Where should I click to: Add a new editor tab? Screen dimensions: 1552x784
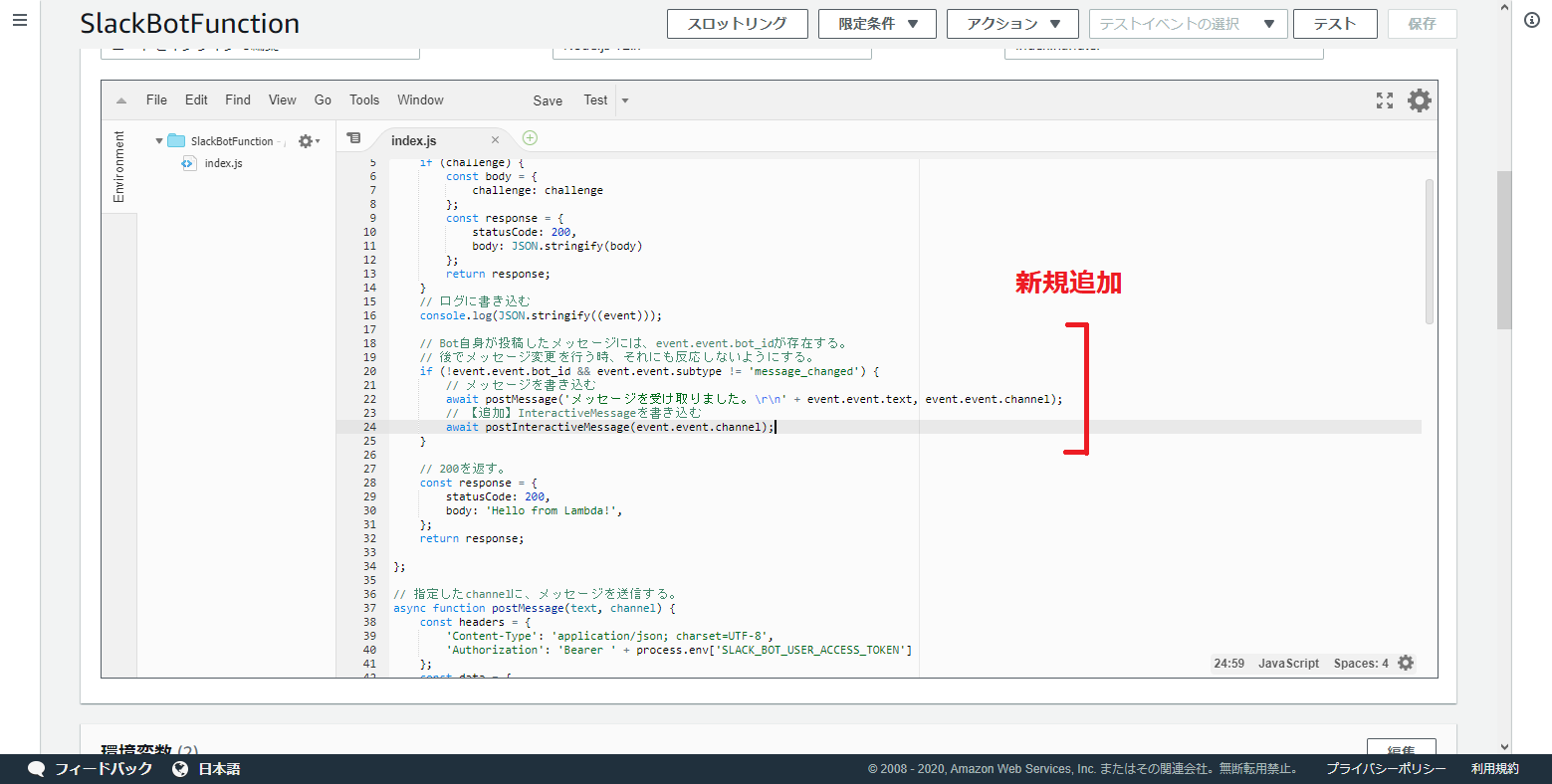point(530,138)
